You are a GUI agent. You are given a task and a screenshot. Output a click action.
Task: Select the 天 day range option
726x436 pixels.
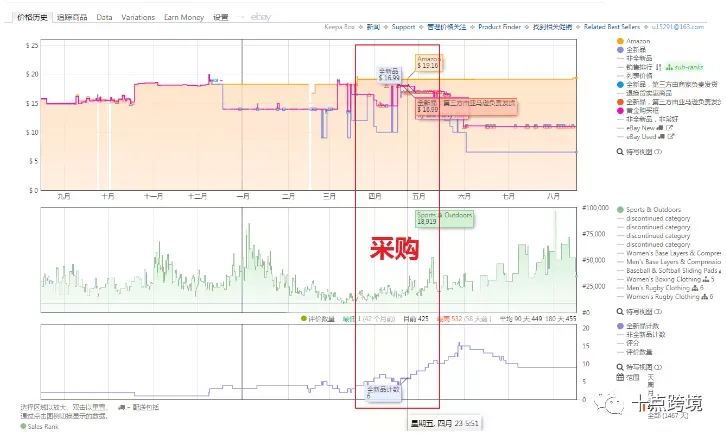[x=651, y=378]
